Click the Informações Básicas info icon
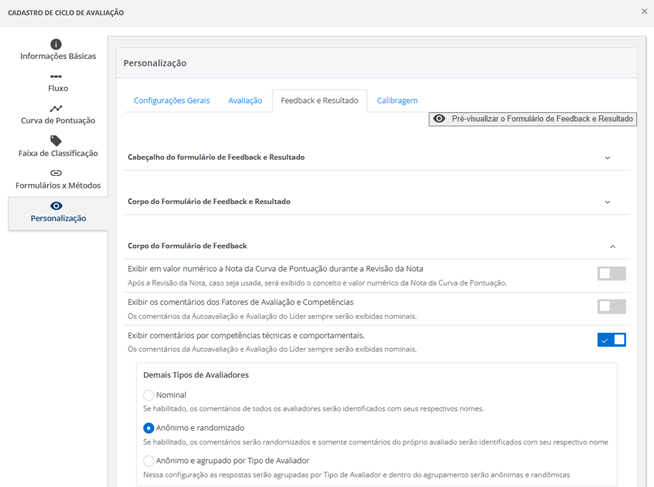Viewport: 654px width, 487px height. tap(56, 44)
